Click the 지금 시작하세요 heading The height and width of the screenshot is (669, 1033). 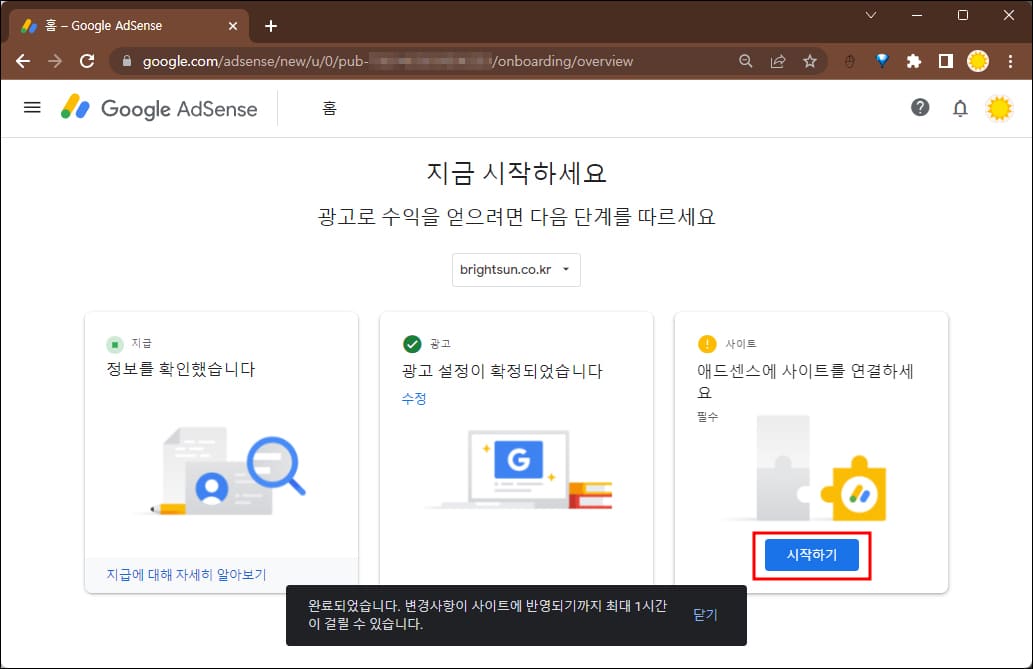pos(516,173)
